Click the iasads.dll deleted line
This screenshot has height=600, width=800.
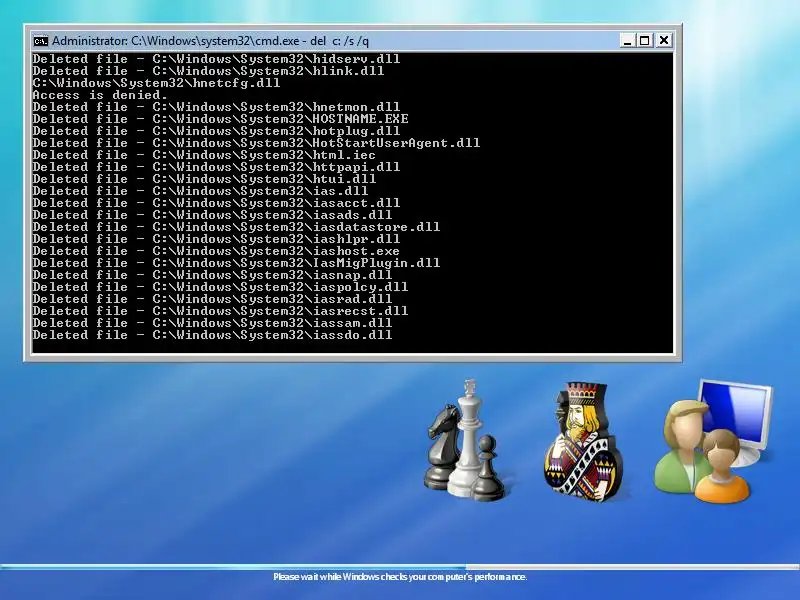pyautogui.click(x=212, y=215)
